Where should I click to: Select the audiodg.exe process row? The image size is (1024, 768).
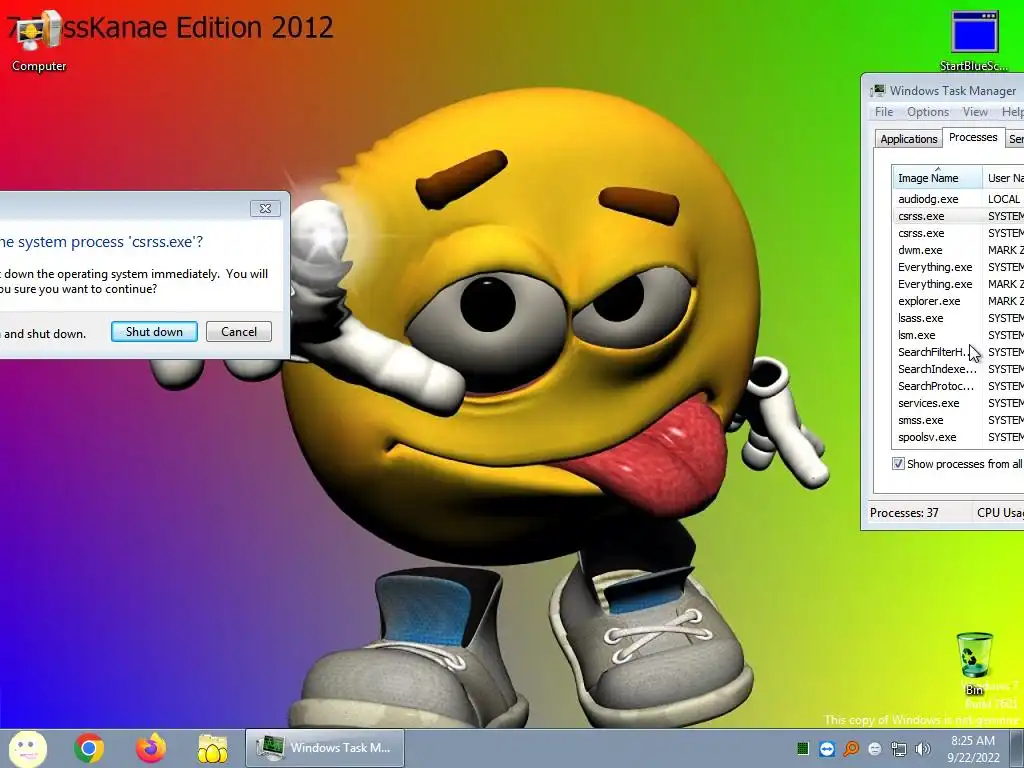click(958, 199)
